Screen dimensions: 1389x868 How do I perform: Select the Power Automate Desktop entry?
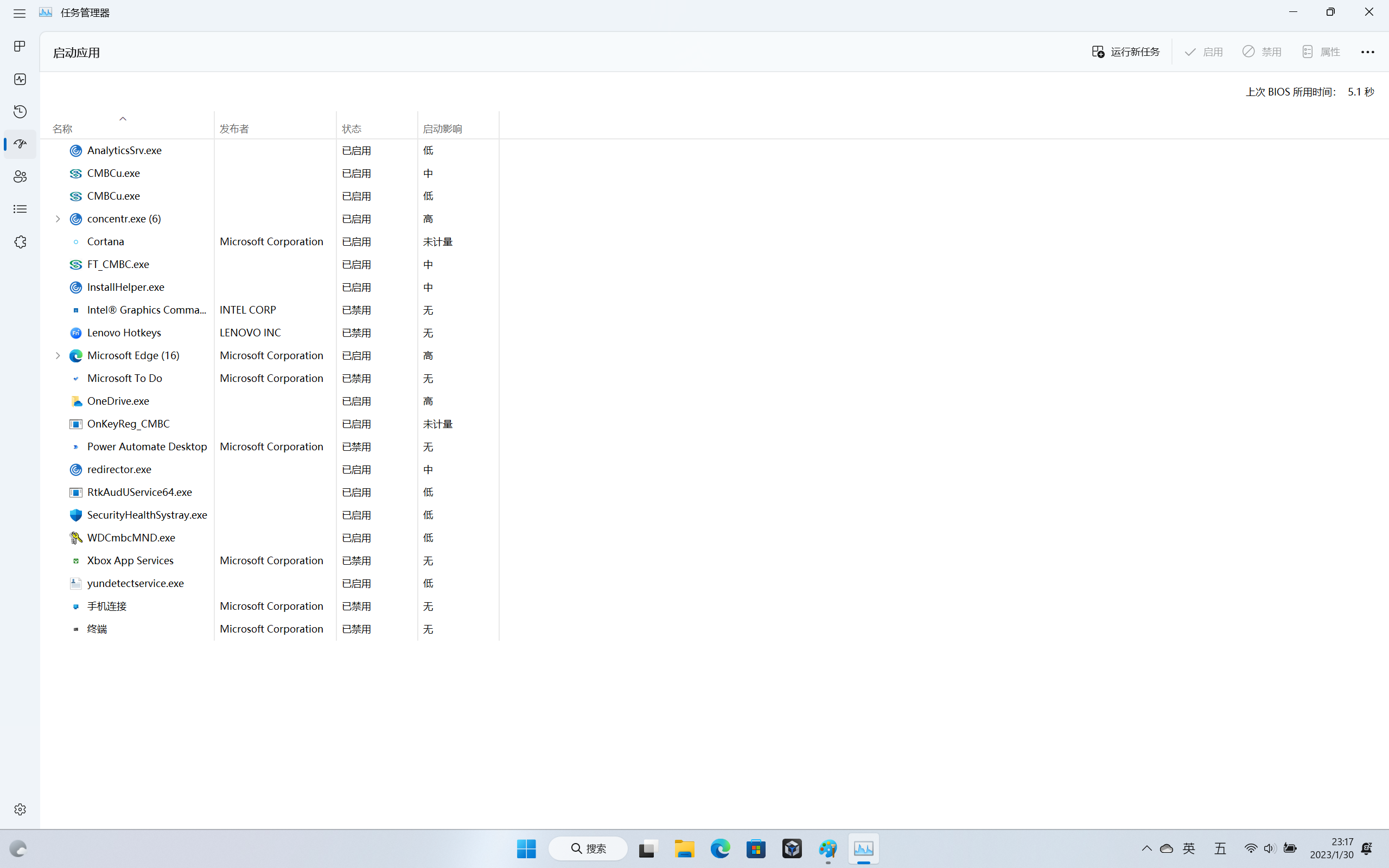tap(270, 446)
